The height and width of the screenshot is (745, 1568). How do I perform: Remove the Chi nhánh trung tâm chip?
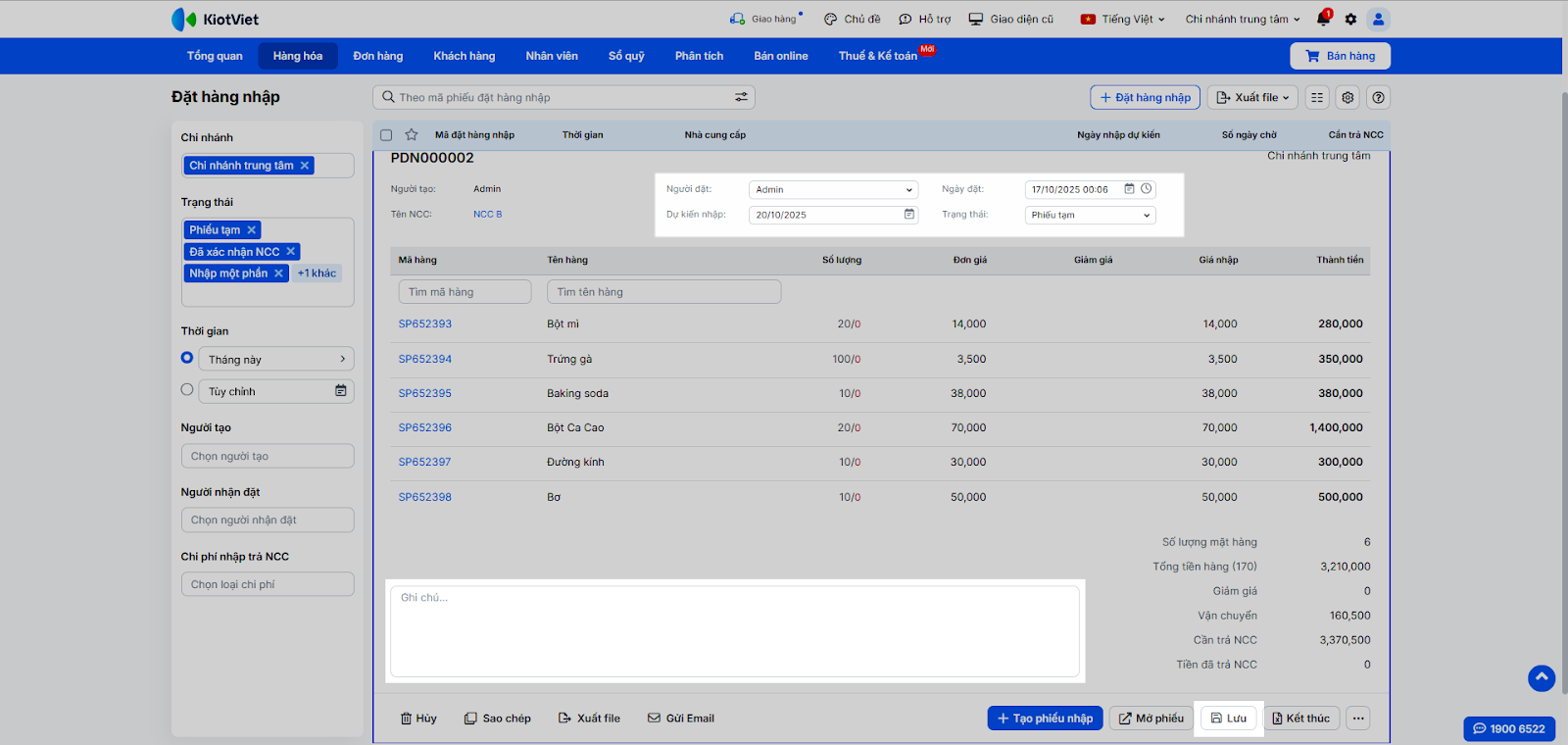coord(305,166)
